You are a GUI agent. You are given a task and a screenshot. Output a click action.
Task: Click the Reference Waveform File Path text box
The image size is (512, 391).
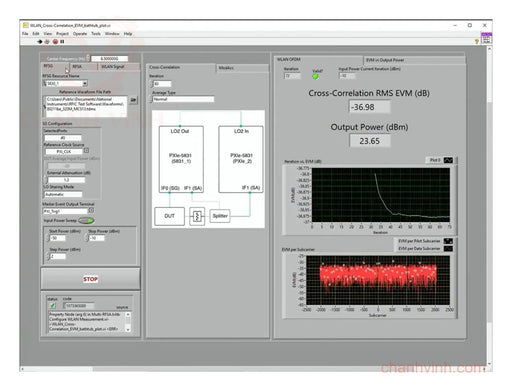pos(86,106)
